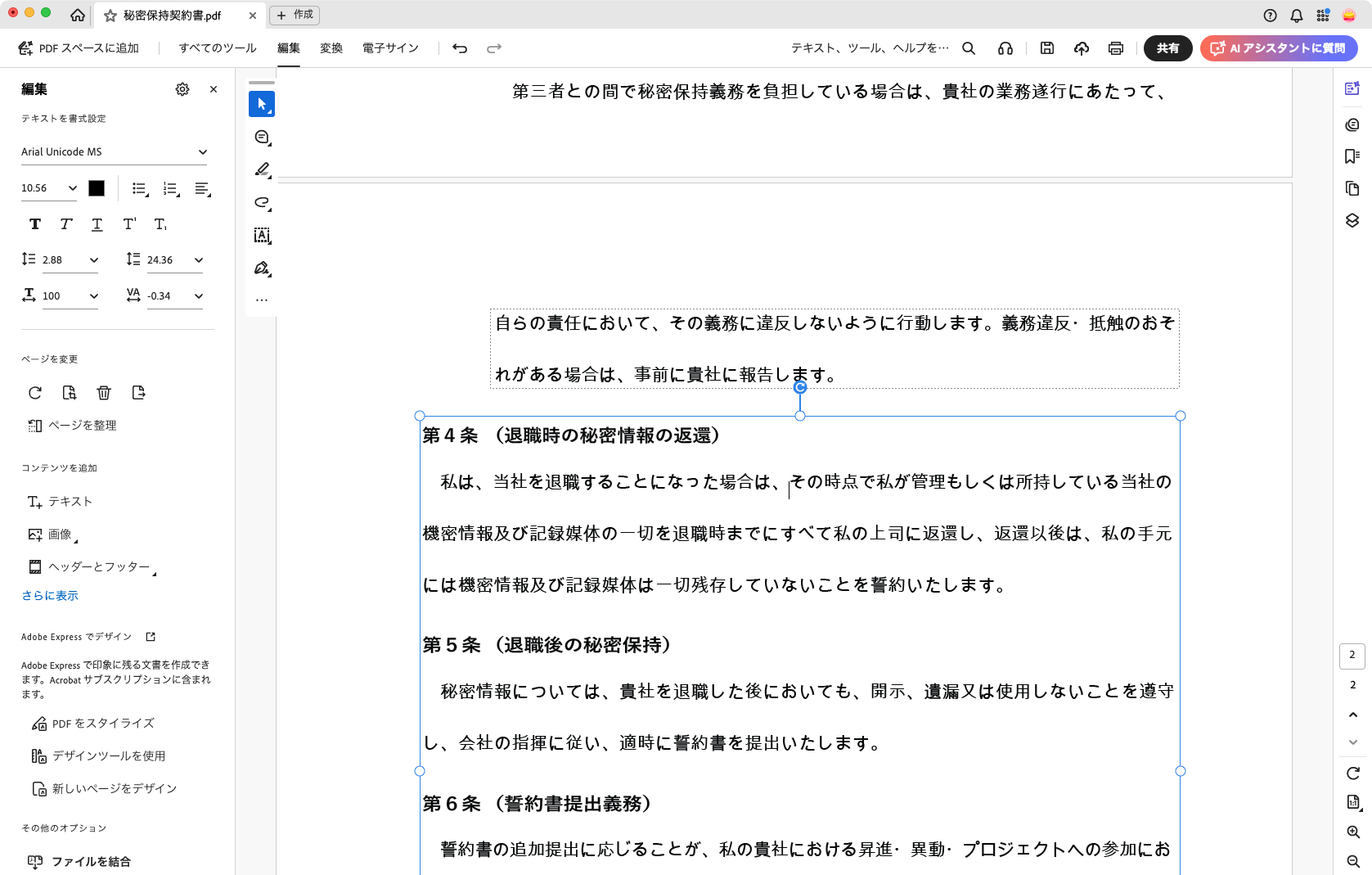Toggle underline text formatting
The image size is (1372, 875).
point(97,224)
